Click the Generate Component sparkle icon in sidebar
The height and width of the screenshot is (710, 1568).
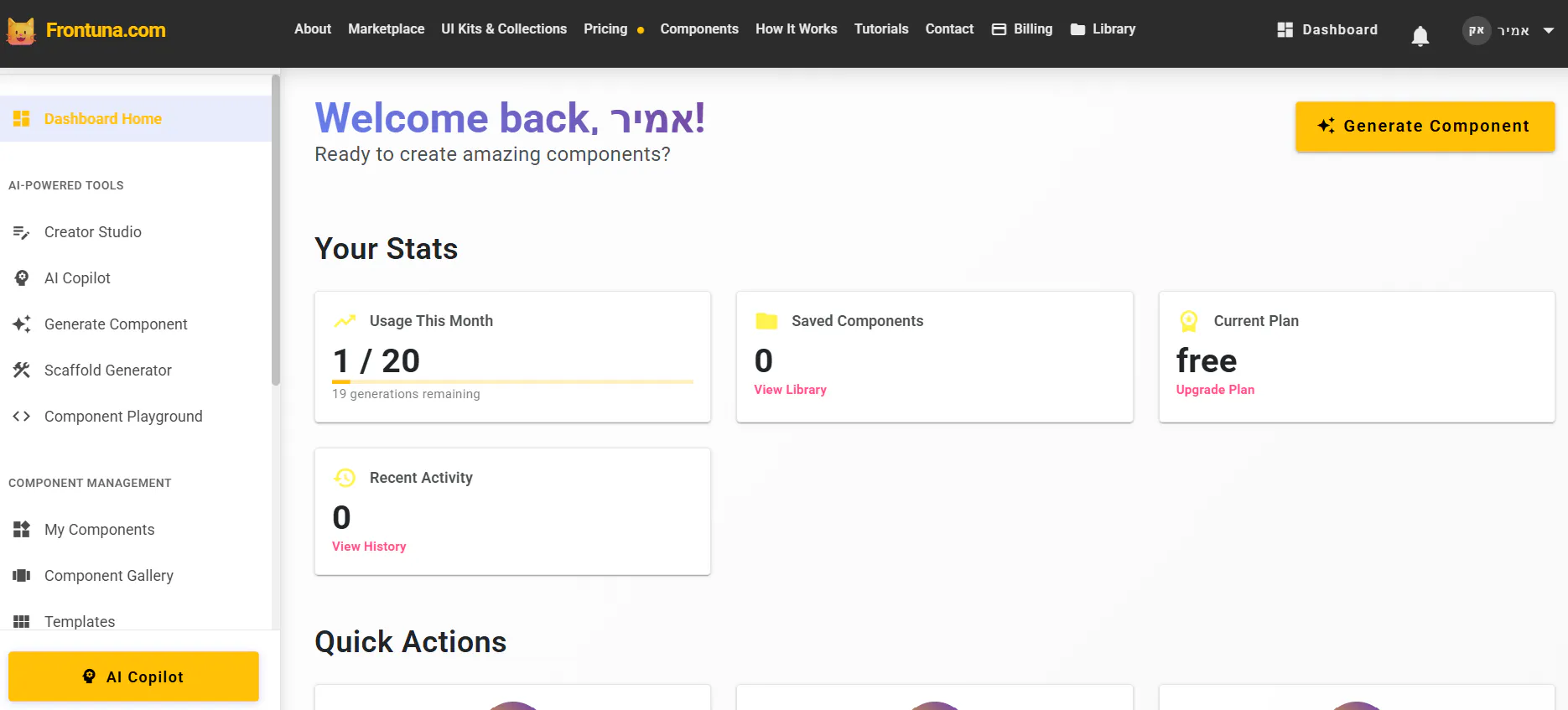[x=22, y=324]
